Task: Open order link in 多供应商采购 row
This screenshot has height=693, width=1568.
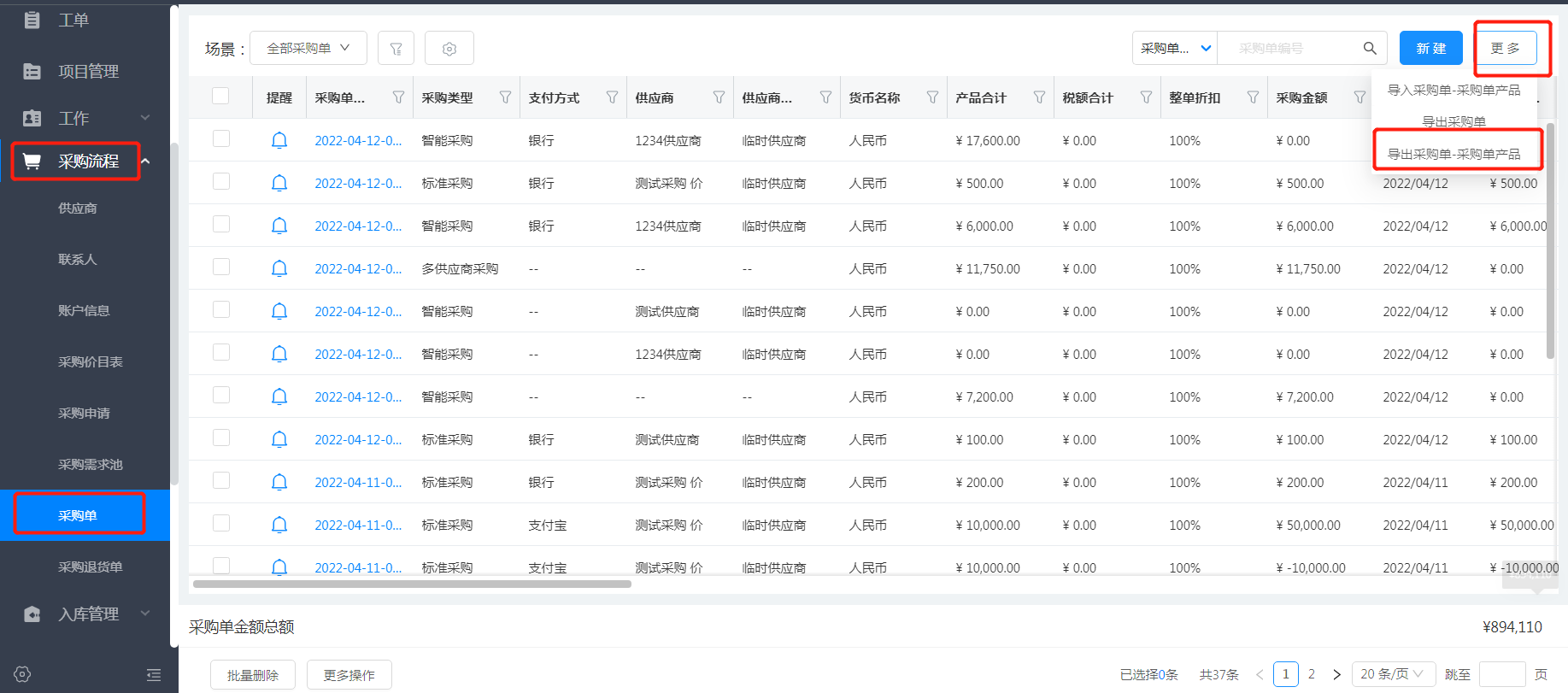Action: pyautogui.click(x=358, y=268)
